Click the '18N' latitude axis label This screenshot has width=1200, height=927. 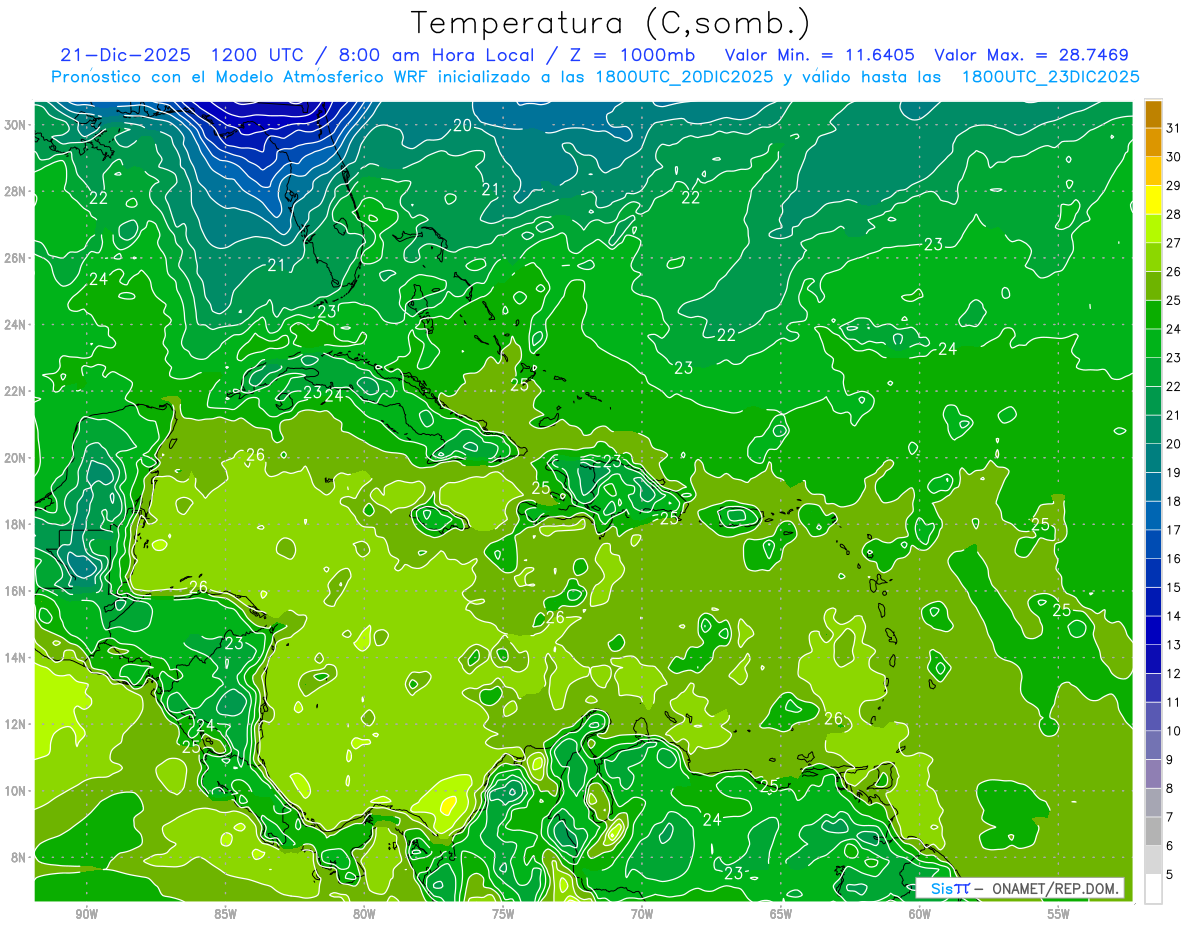click(x=17, y=524)
